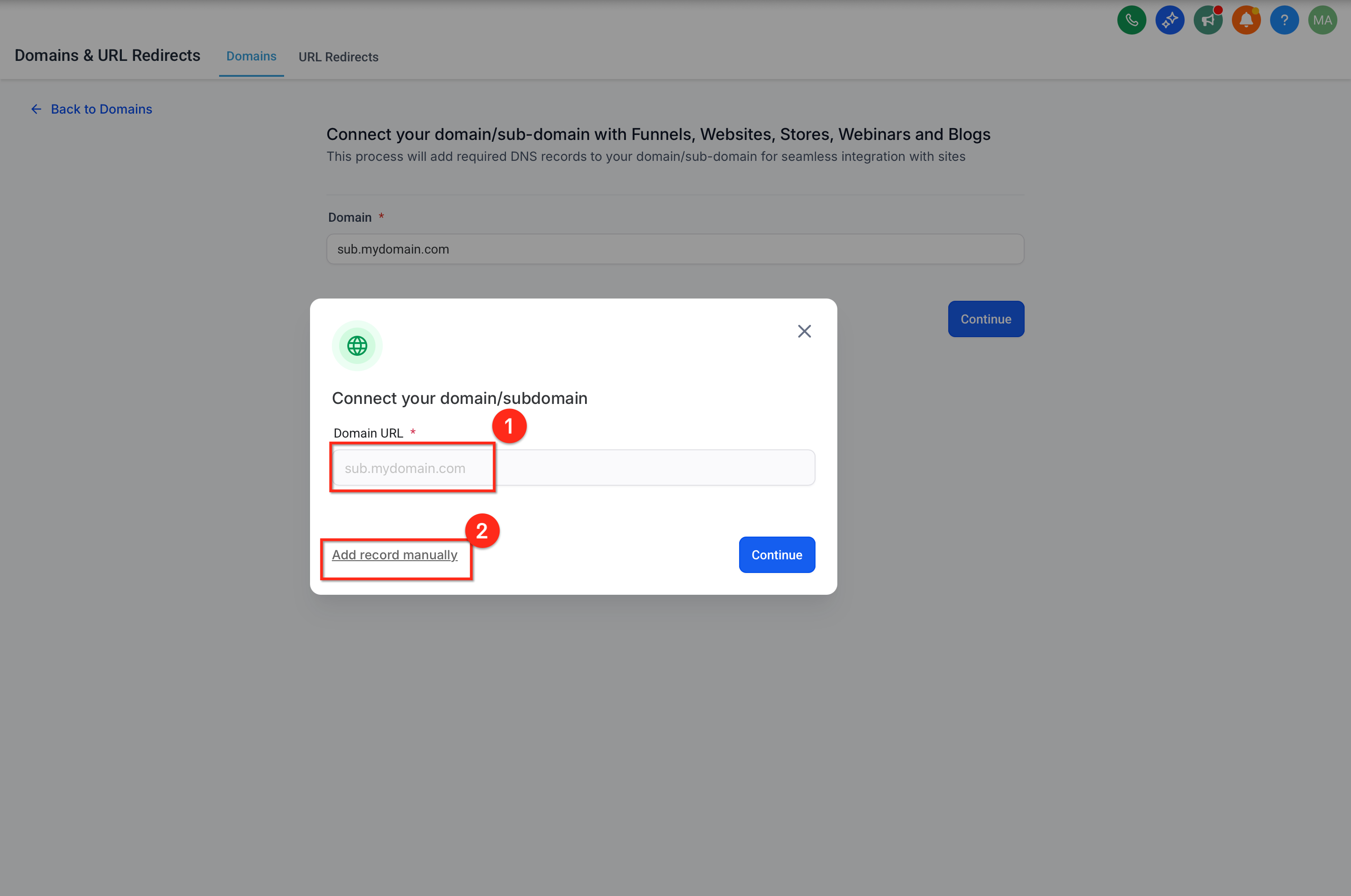This screenshot has width=1351, height=896.
Task: Select the Domains tab
Action: (251, 56)
